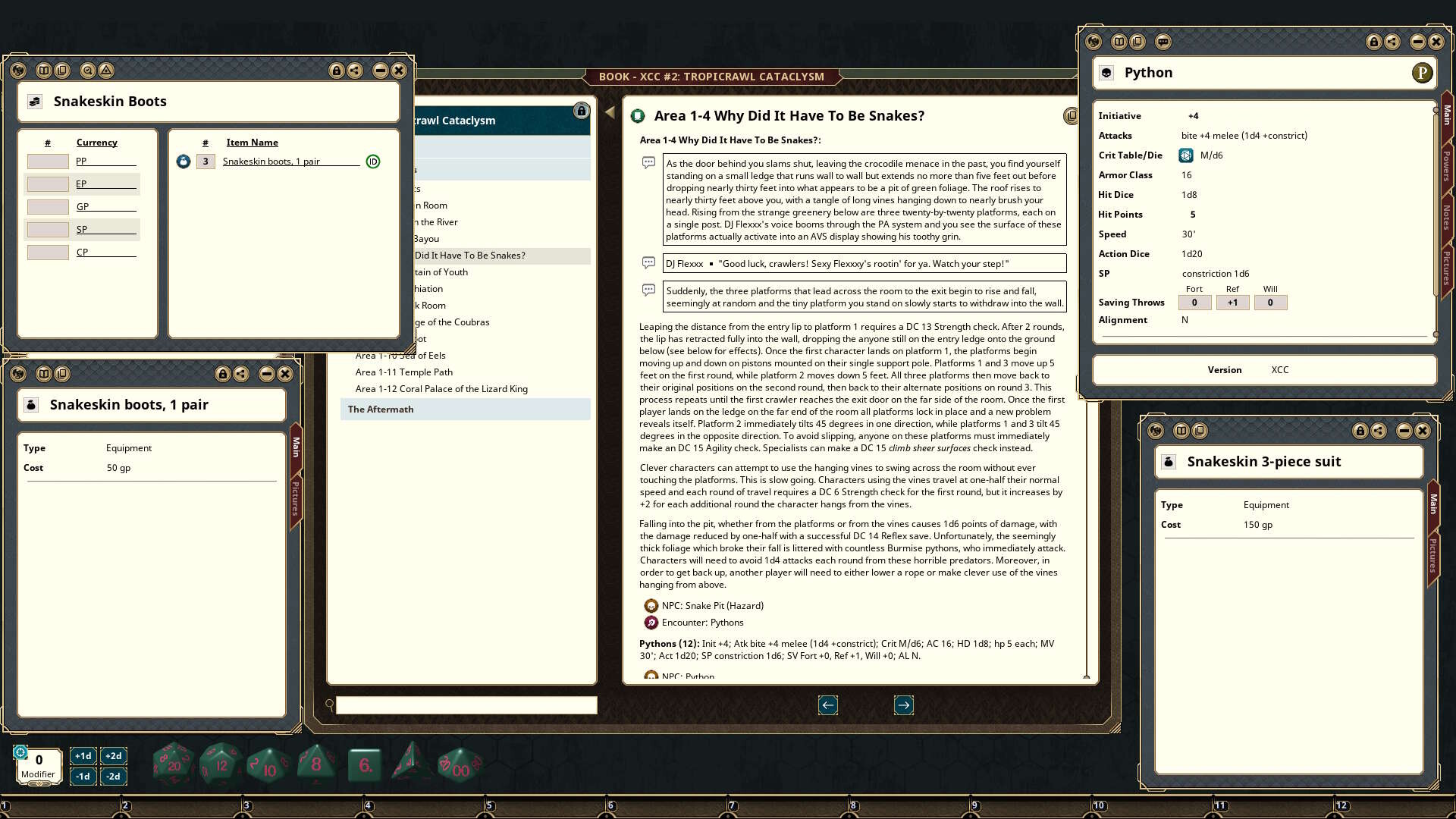Roll the percentile d100 die

pyautogui.click(x=458, y=764)
